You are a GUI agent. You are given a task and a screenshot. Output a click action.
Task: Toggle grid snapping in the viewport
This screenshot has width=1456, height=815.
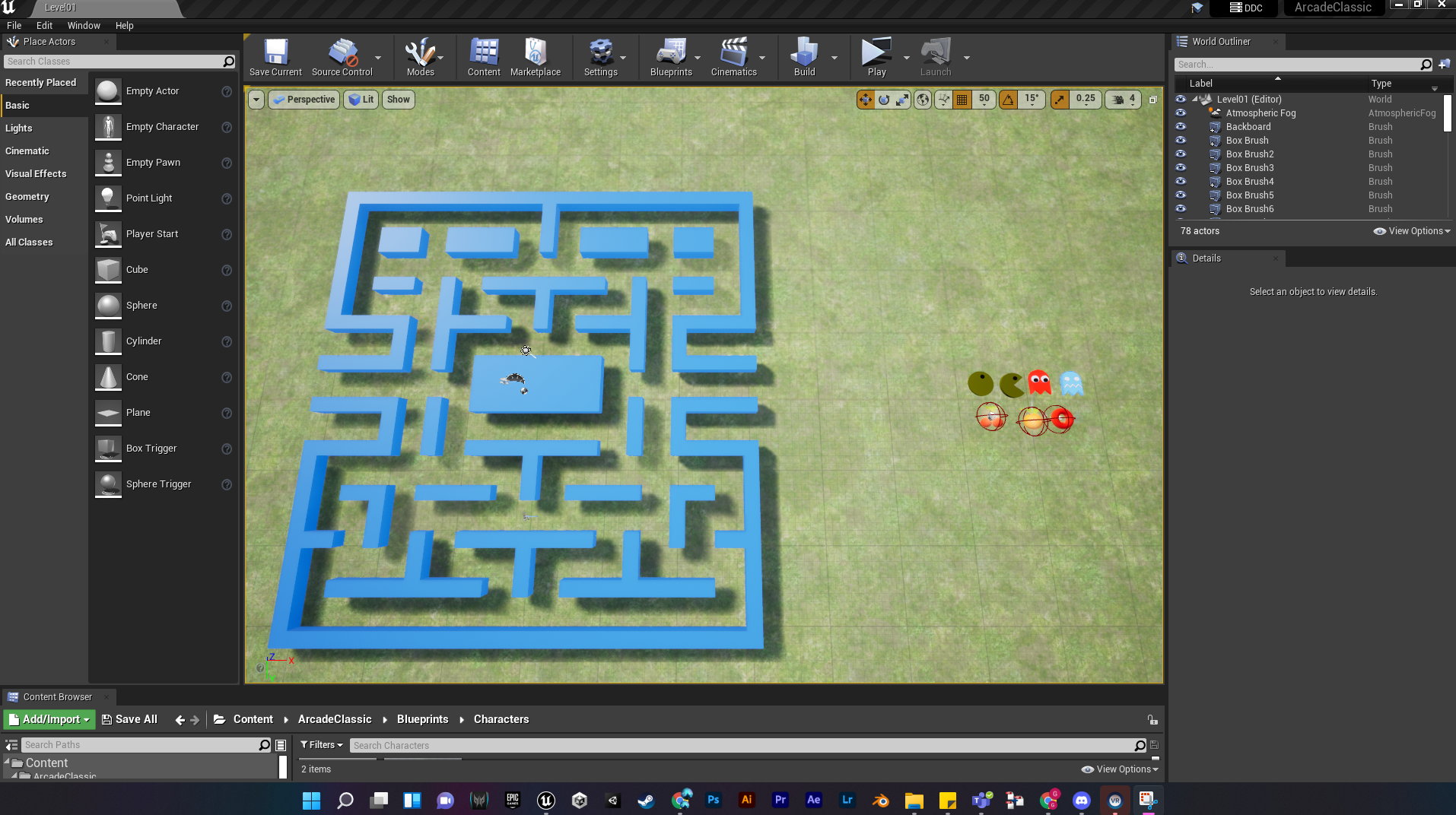pyautogui.click(x=962, y=100)
